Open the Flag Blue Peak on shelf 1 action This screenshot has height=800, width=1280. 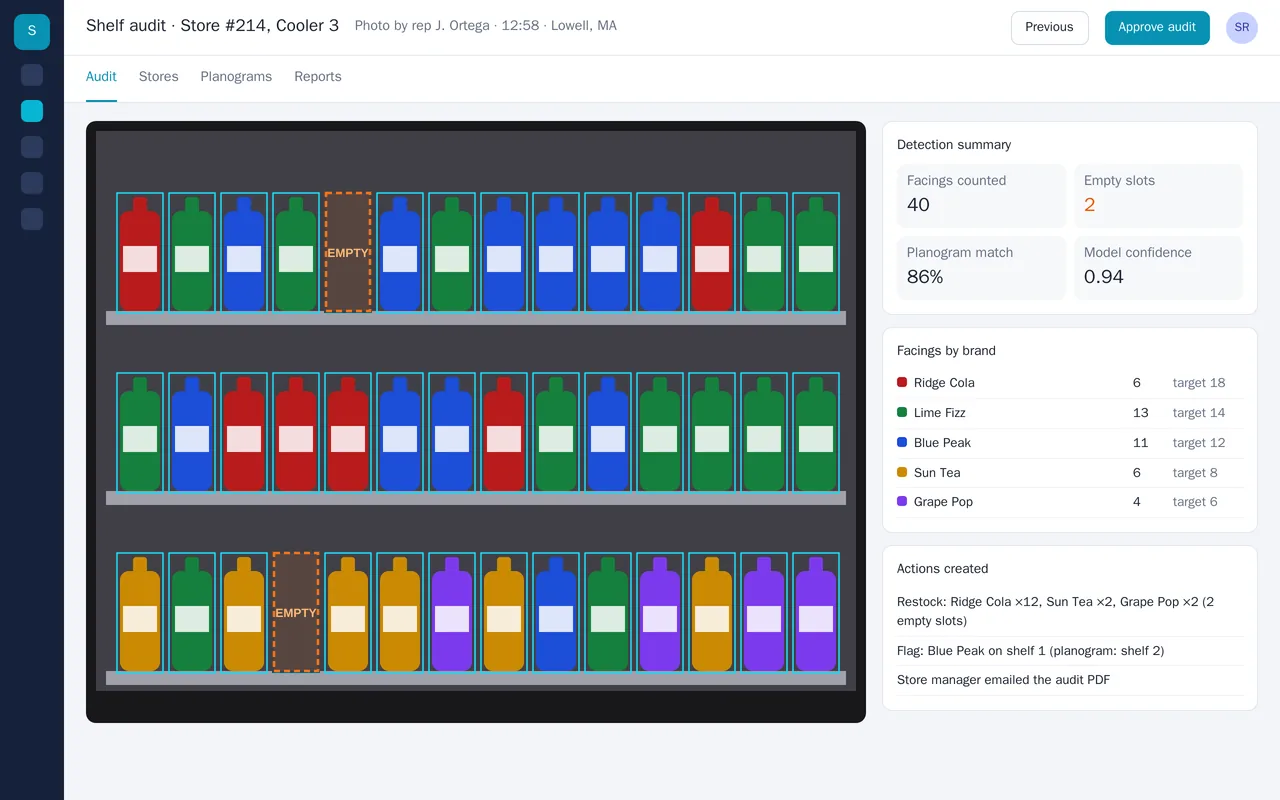pyautogui.click(x=1070, y=651)
